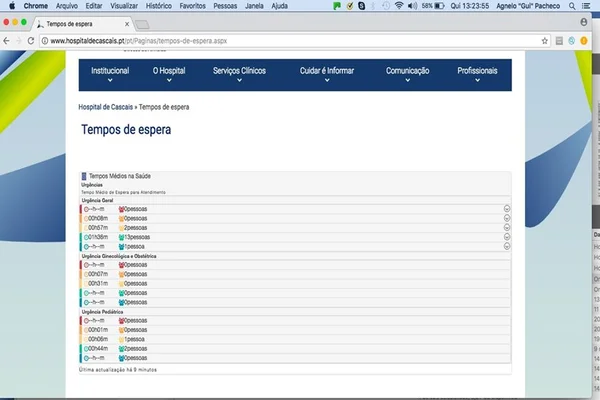The width and height of the screenshot is (600, 400).
Task: Open the Histórico menu
Action: tap(158, 6)
